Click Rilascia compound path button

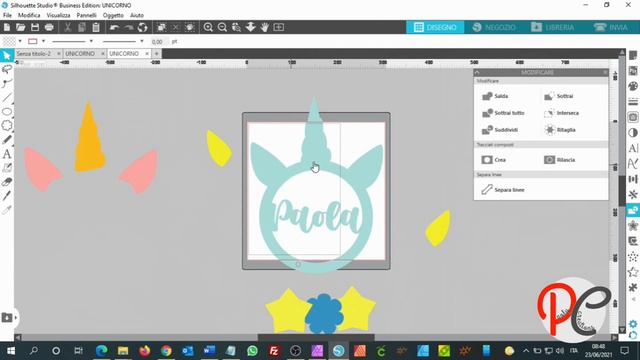559,160
